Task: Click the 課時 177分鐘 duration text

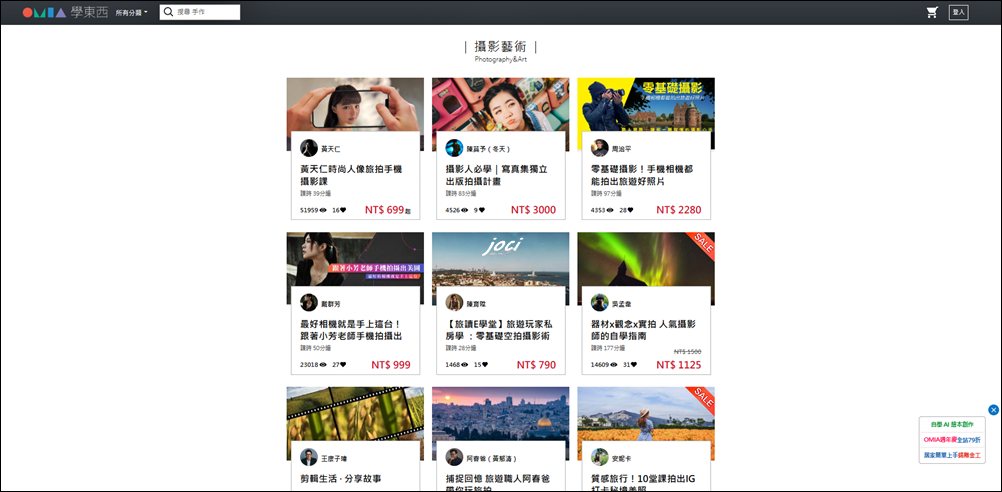Action: (x=608, y=348)
